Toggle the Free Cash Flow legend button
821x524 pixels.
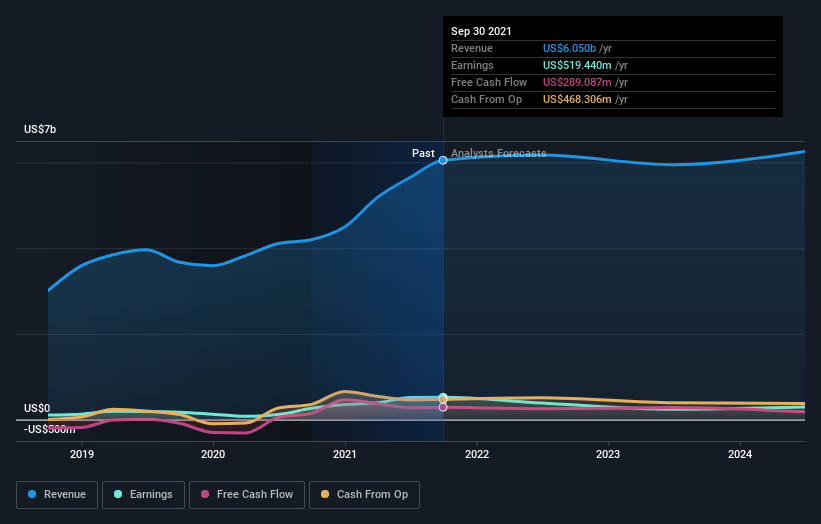coord(247,495)
